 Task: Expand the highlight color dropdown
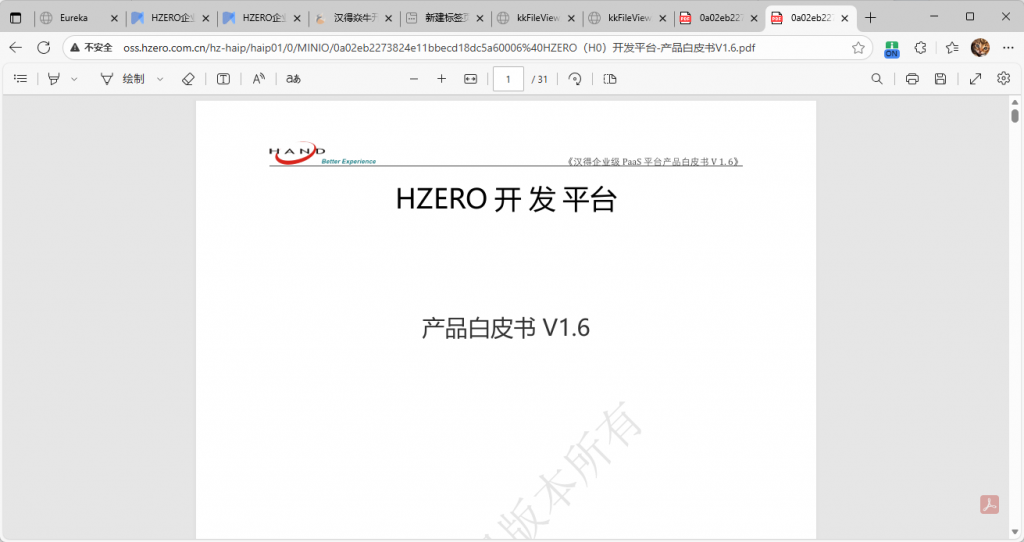point(74,79)
